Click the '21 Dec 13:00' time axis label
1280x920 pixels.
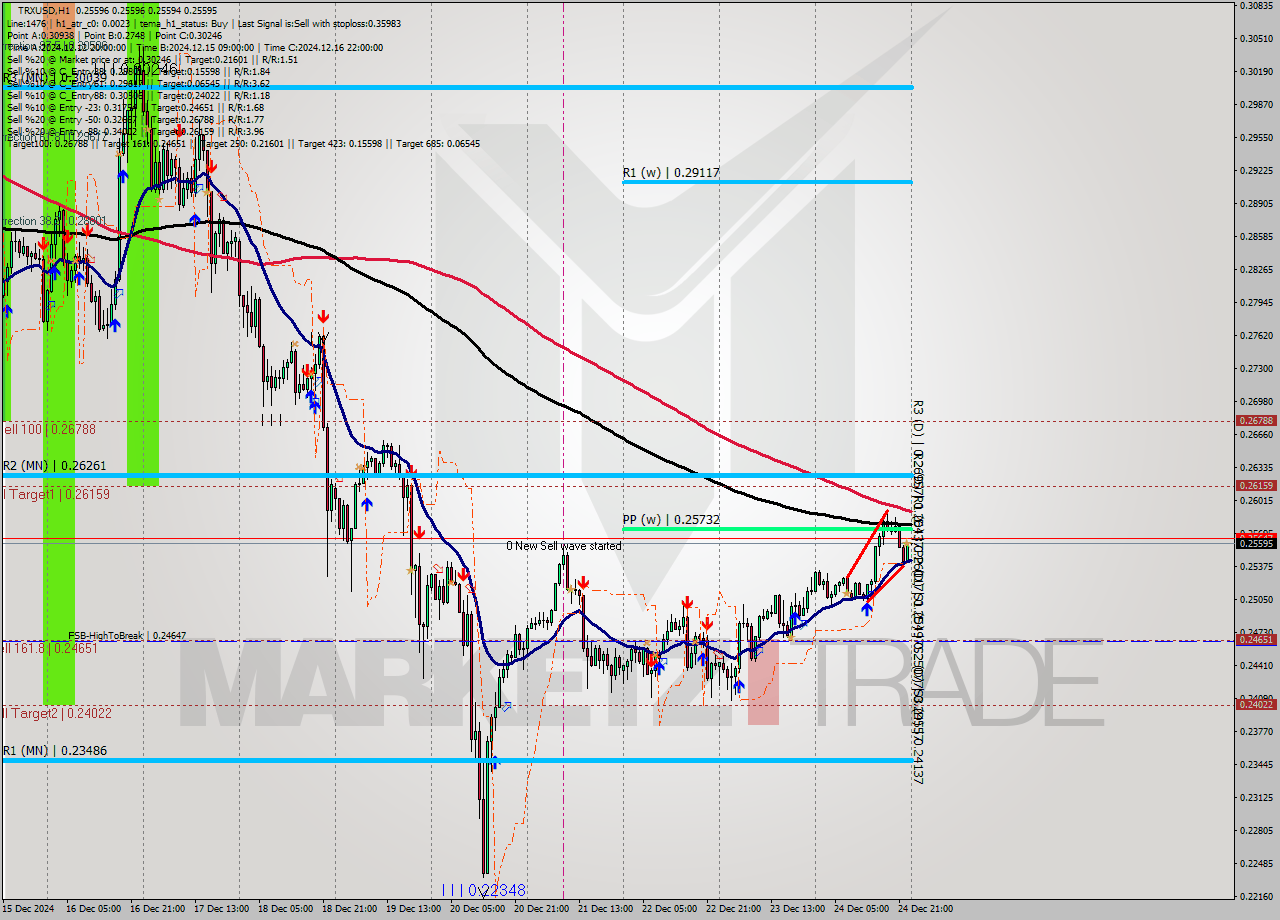click(x=603, y=909)
